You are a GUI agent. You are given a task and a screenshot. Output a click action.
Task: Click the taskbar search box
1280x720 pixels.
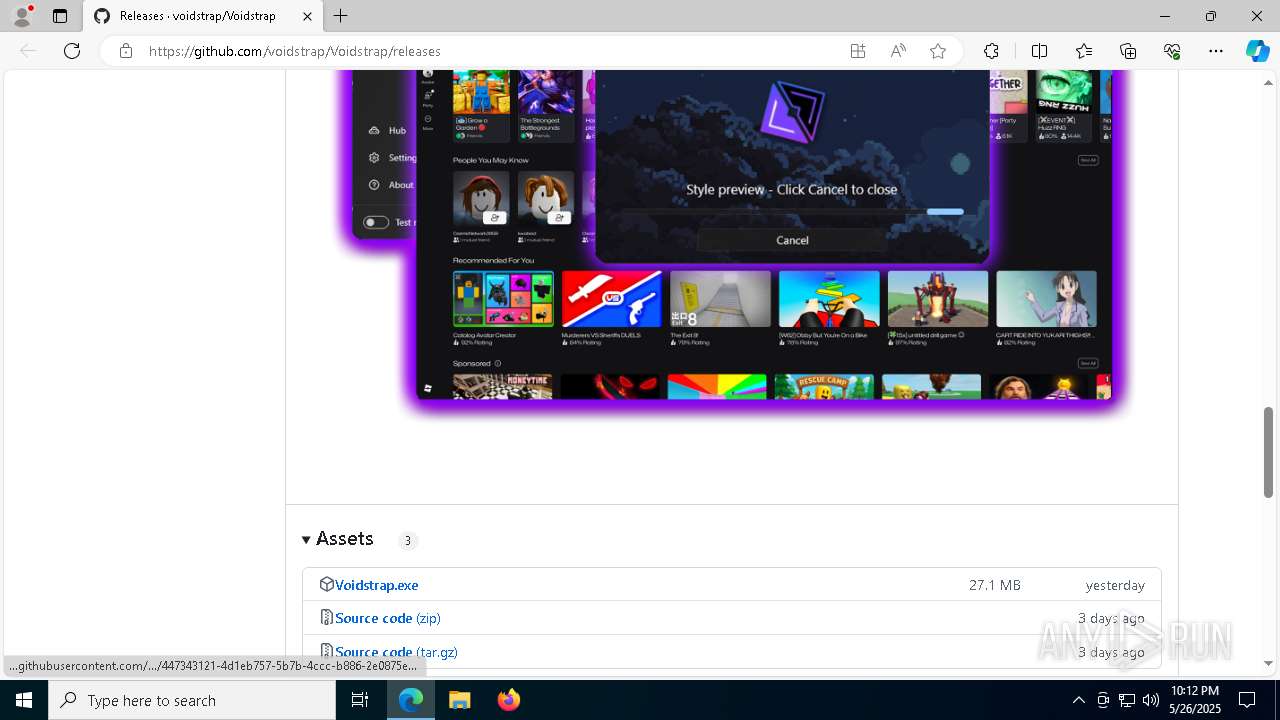(x=192, y=700)
